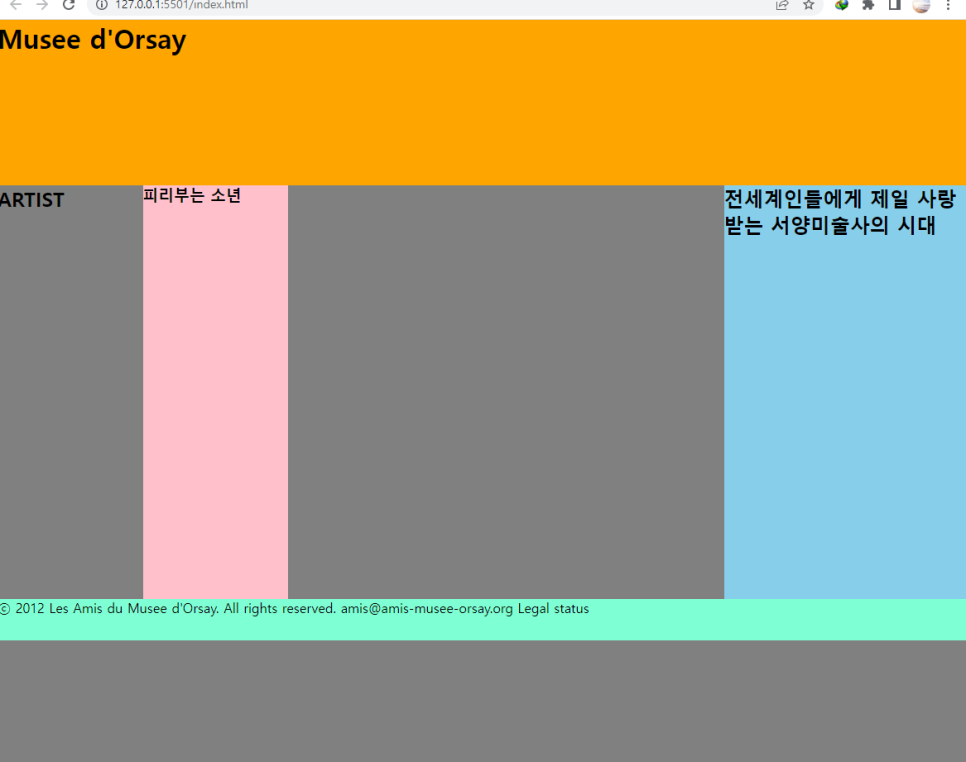Go back with the browser arrow
This screenshot has width=966, height=762.
[16, 5]
